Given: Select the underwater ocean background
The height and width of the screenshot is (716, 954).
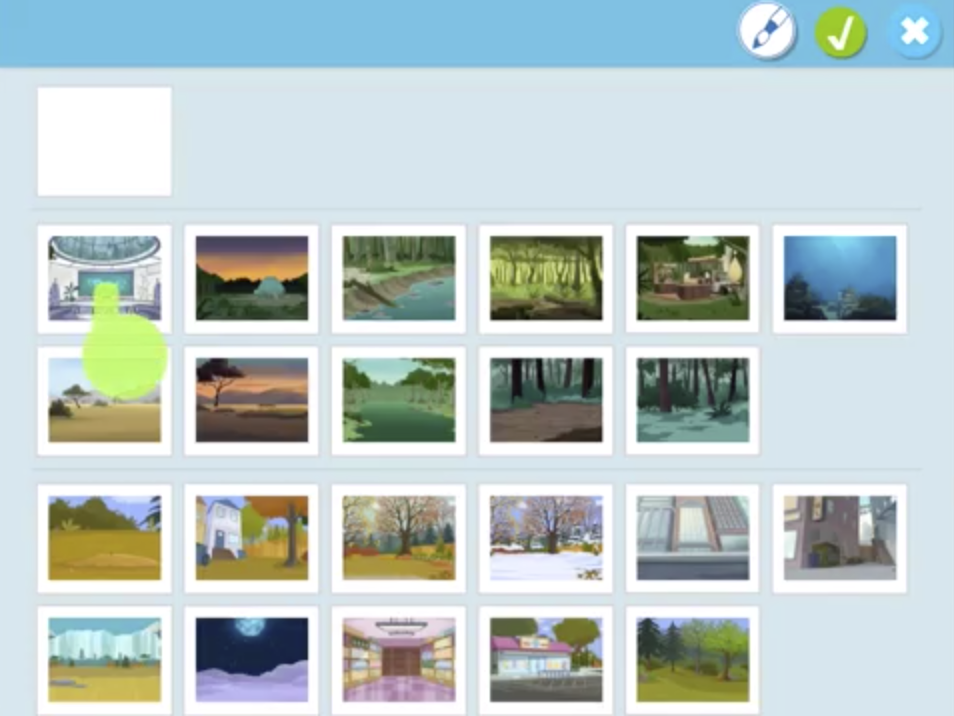Looking at the screenshot, I should pyautogui.click(x=839, y=278).
